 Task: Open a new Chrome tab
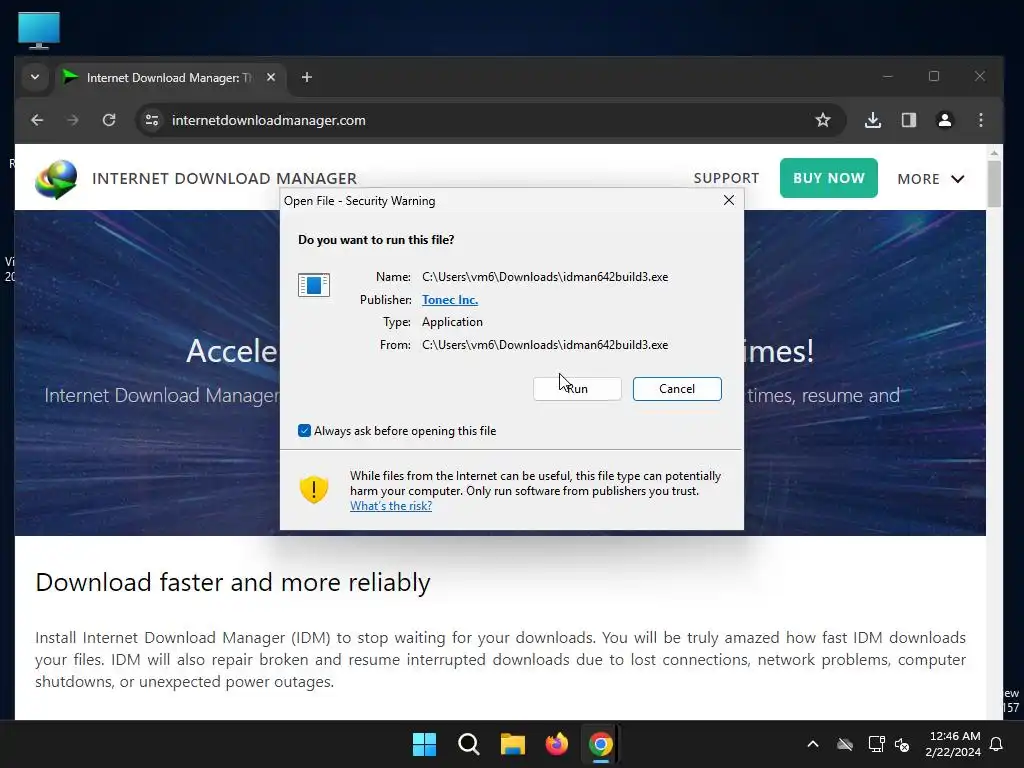[306, 77]
